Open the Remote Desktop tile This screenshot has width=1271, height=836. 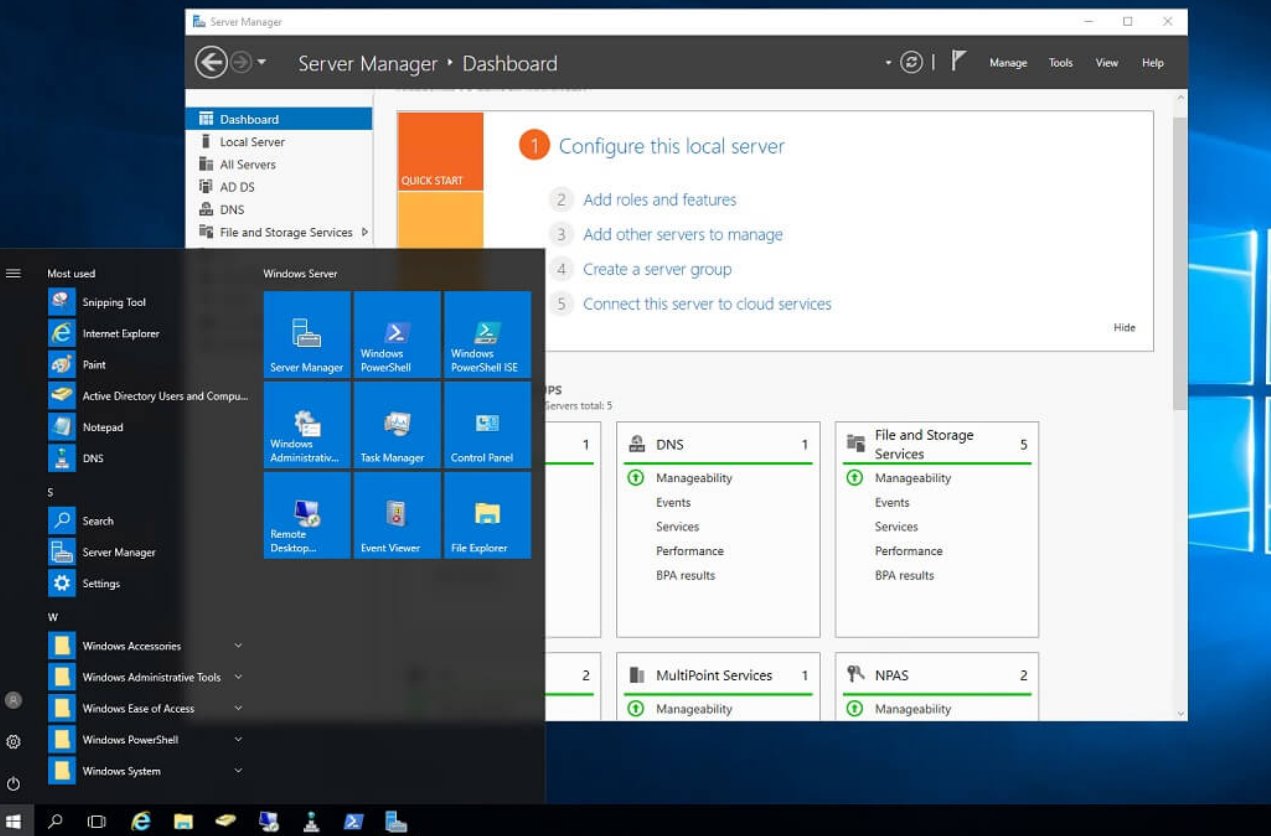pyautogui.click(x=306, y=515)
